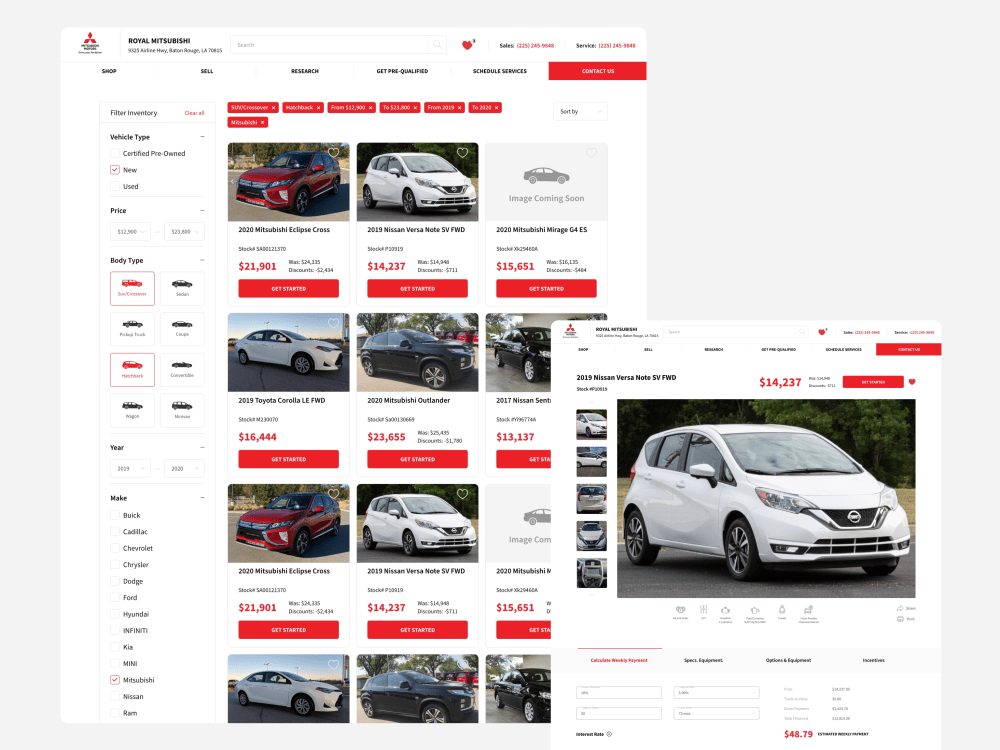Uncheck the New vehicle type checkbox
Image resolution: width=1000 pixels, height=750 pixels.
115,170
